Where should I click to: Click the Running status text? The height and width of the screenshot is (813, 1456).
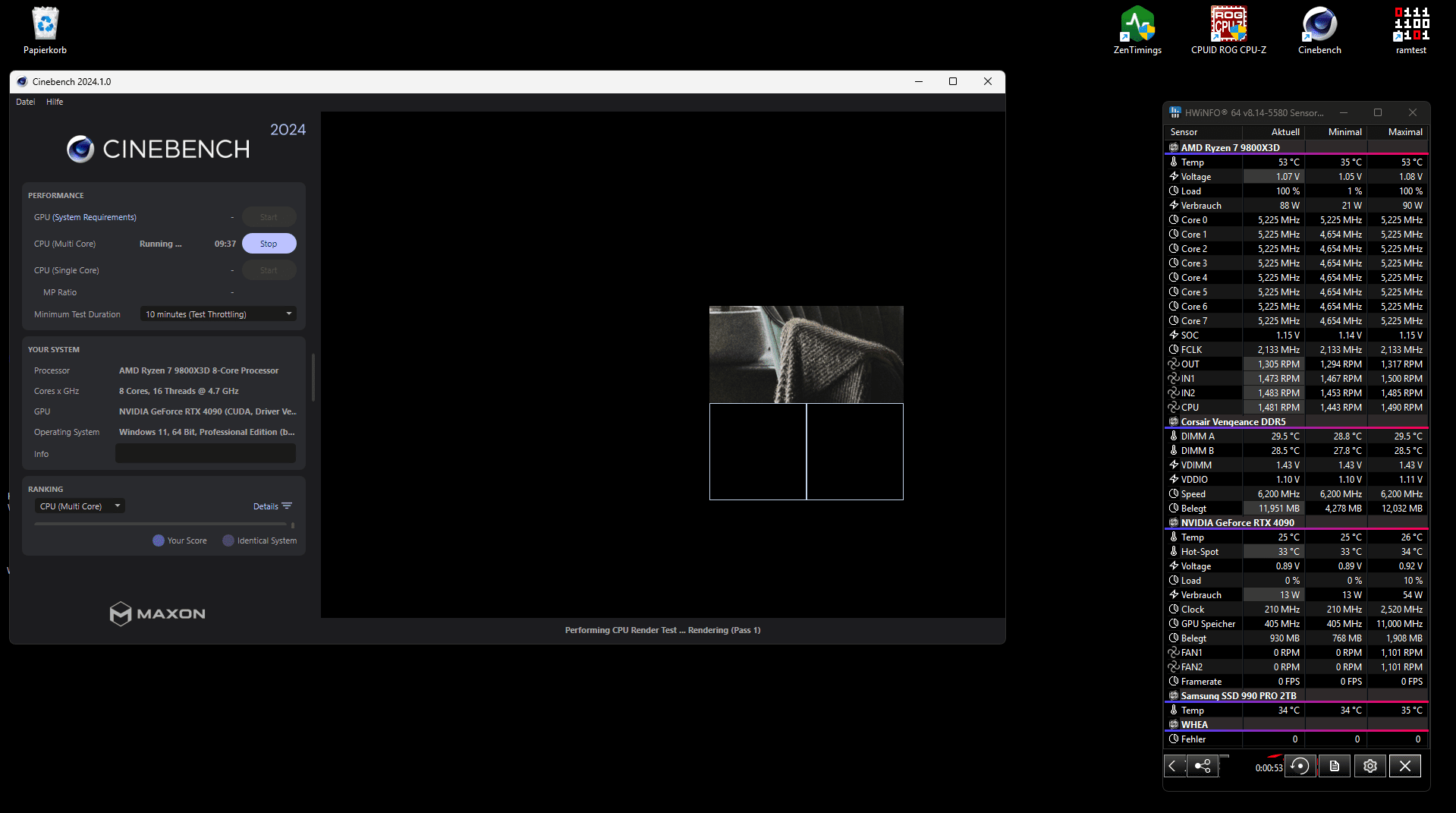tap(160, 244)
